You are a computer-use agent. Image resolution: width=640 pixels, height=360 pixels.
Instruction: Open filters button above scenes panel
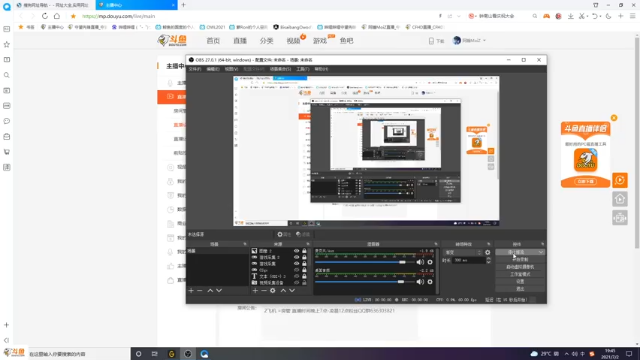[x=303, y=234]
